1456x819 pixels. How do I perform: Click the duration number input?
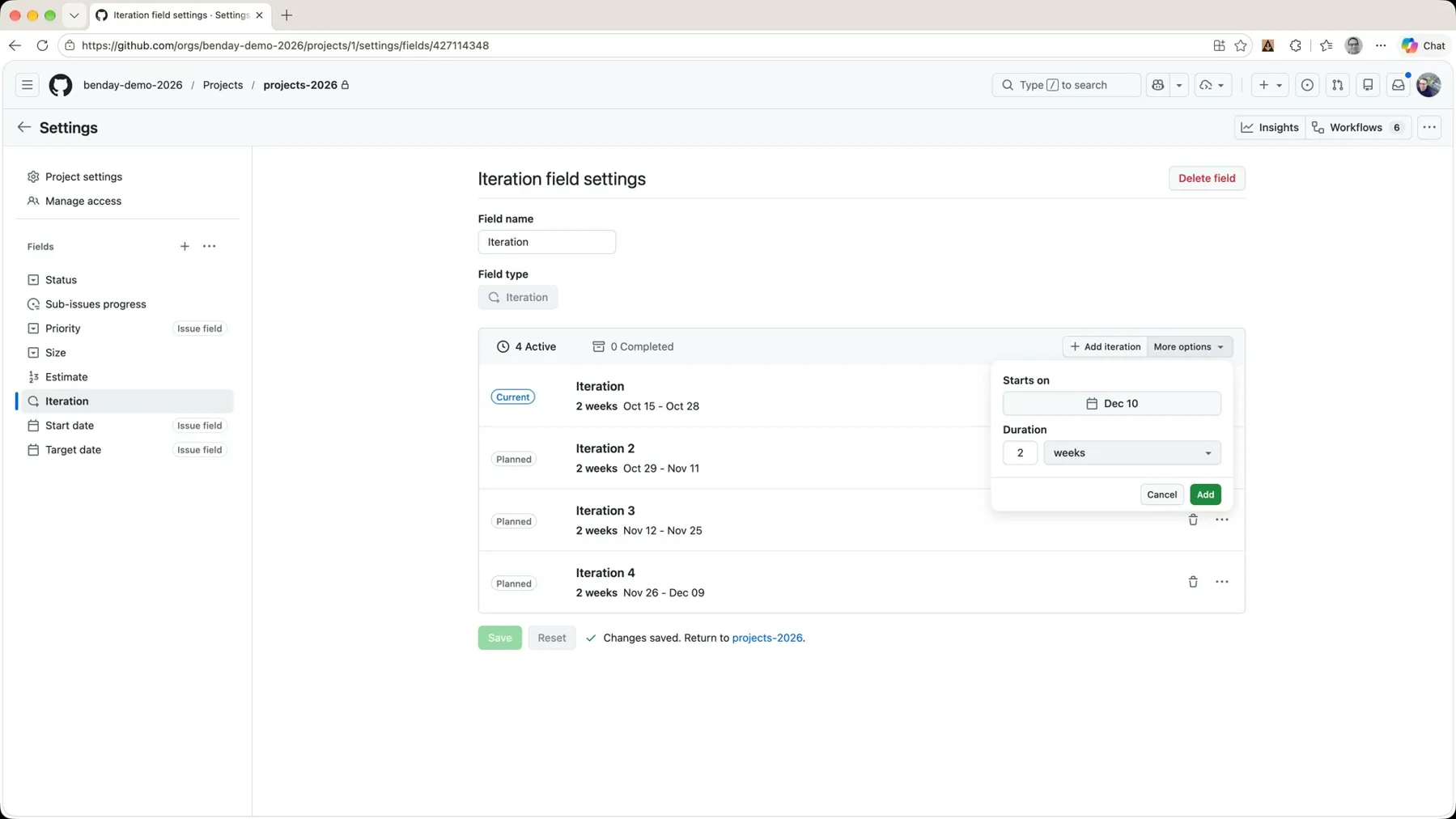click(x=1020, y=452)
